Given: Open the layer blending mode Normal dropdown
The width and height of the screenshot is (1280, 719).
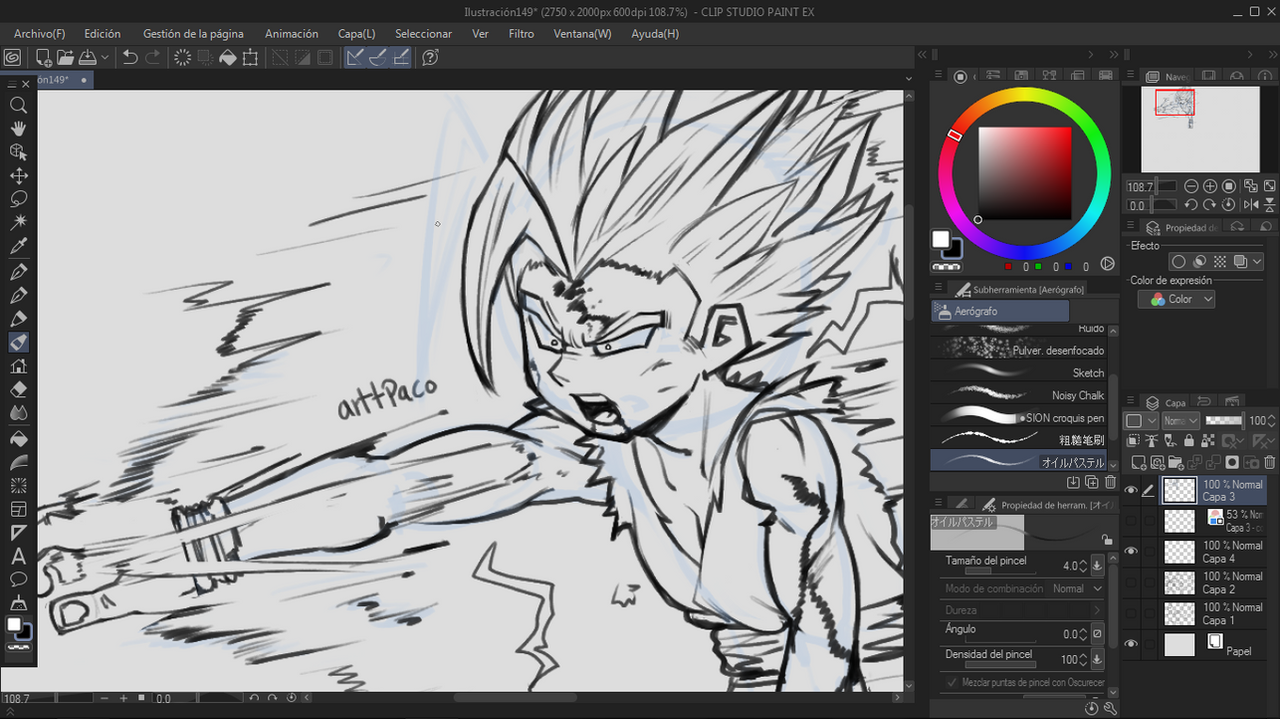Looking at the screenshot, I should pyautogui.click(x=1180, y=421).
